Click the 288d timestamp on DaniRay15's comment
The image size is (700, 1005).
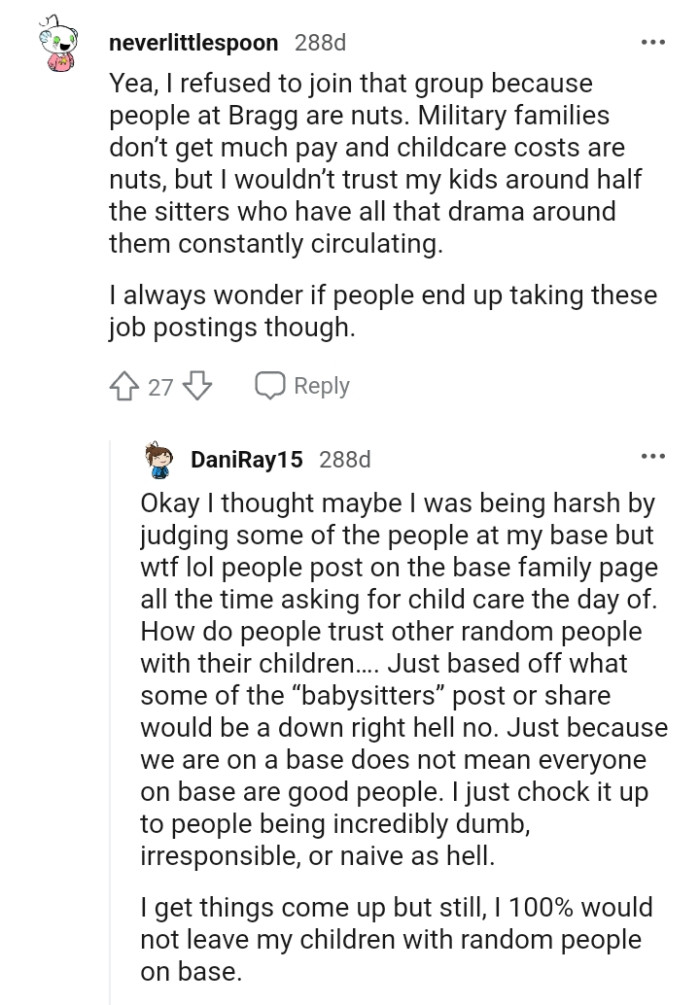[x=348, y=460]
